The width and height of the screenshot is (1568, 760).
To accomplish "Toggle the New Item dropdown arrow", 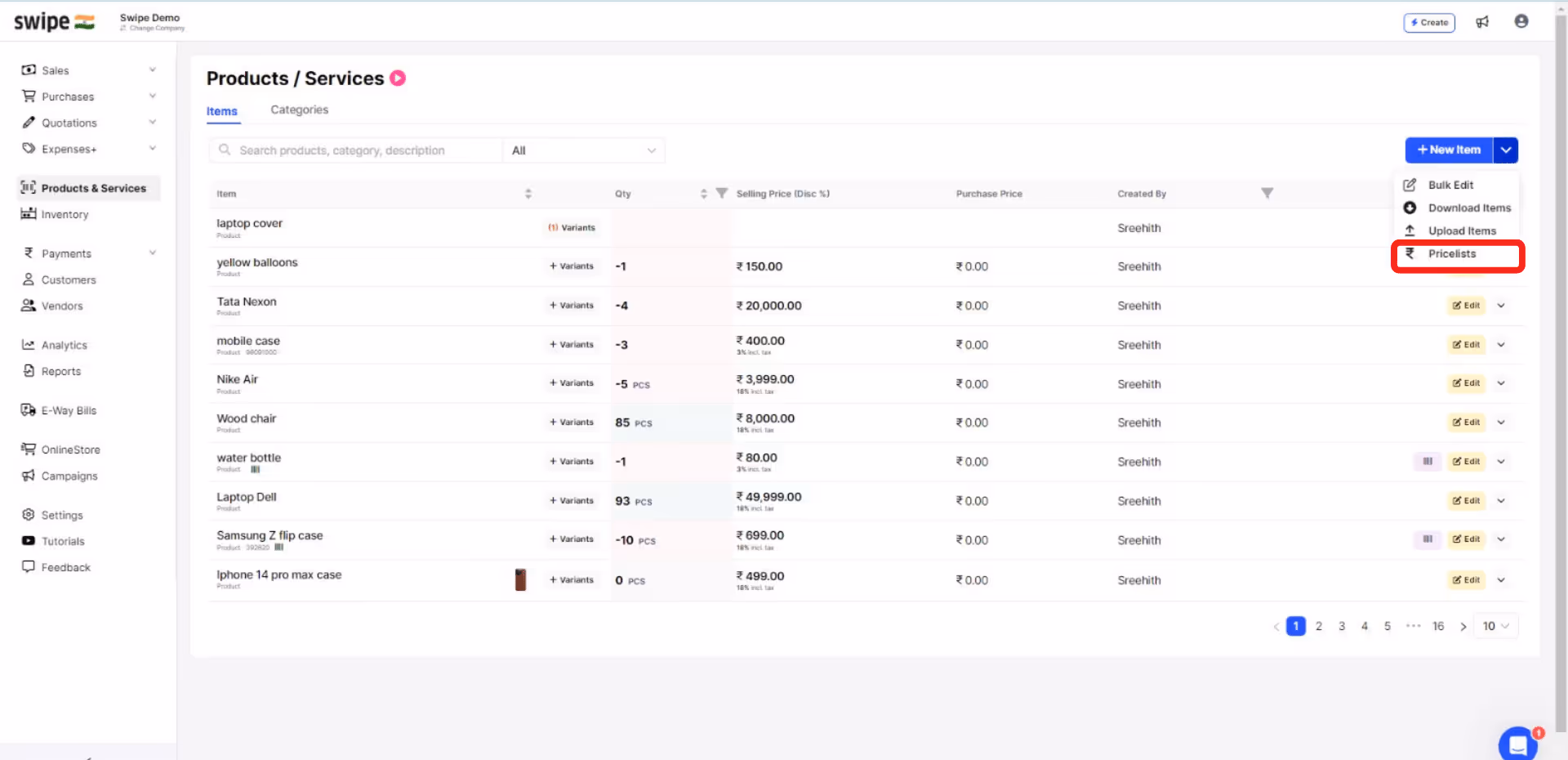I will pos(1506,150).
